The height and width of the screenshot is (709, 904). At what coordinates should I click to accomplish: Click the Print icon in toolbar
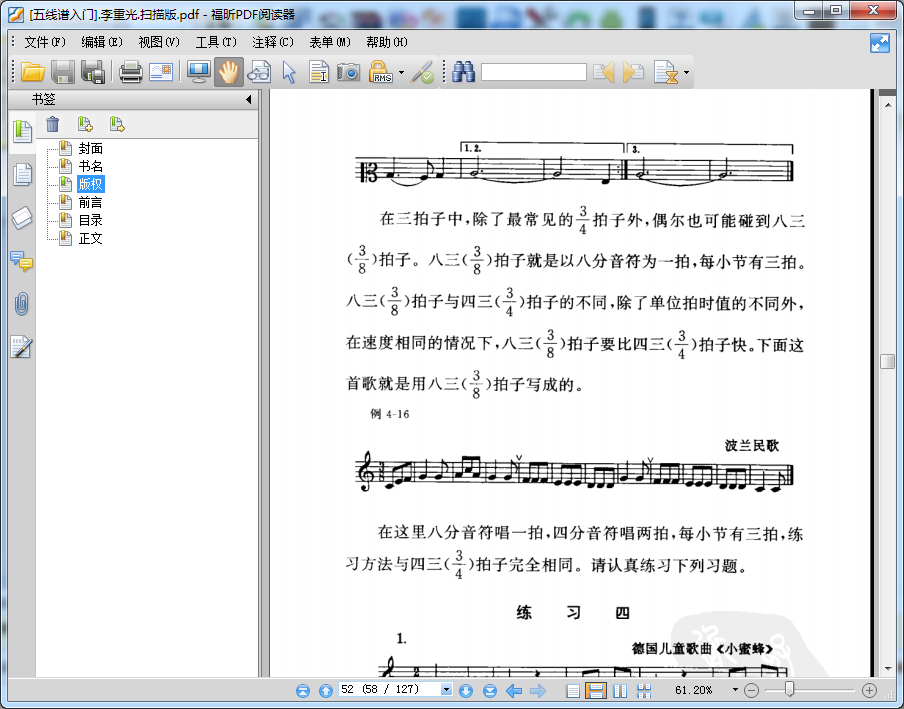coord(131,72)
